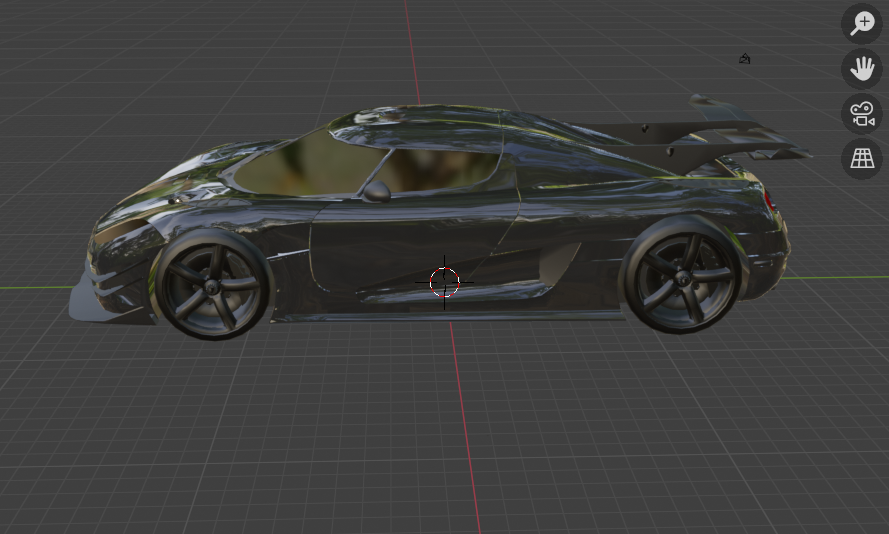Image resolution: width=889 pixels, height=534 pixels.
Task: Select the small camera object in viewport
Action: point(744,58)
